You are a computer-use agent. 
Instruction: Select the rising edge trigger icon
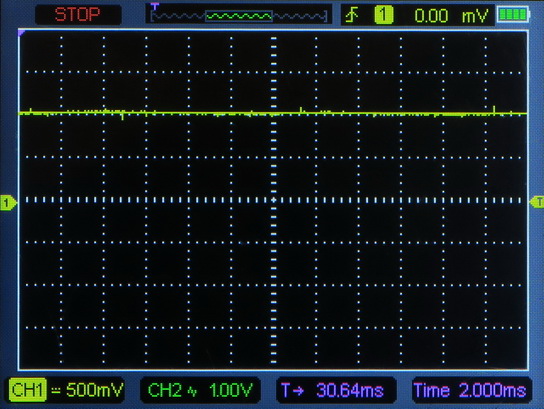point(352,15)
